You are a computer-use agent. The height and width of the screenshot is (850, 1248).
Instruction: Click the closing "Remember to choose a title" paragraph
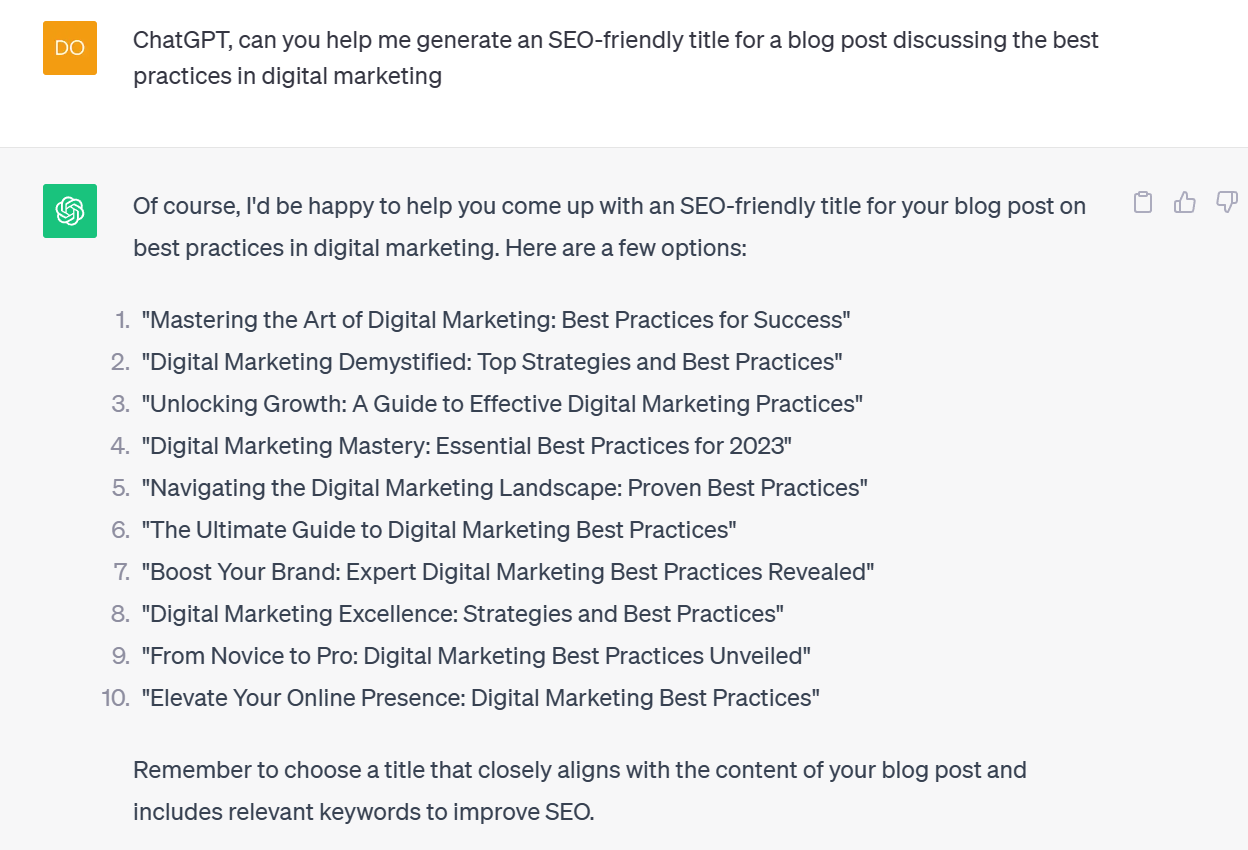(580, 791)
